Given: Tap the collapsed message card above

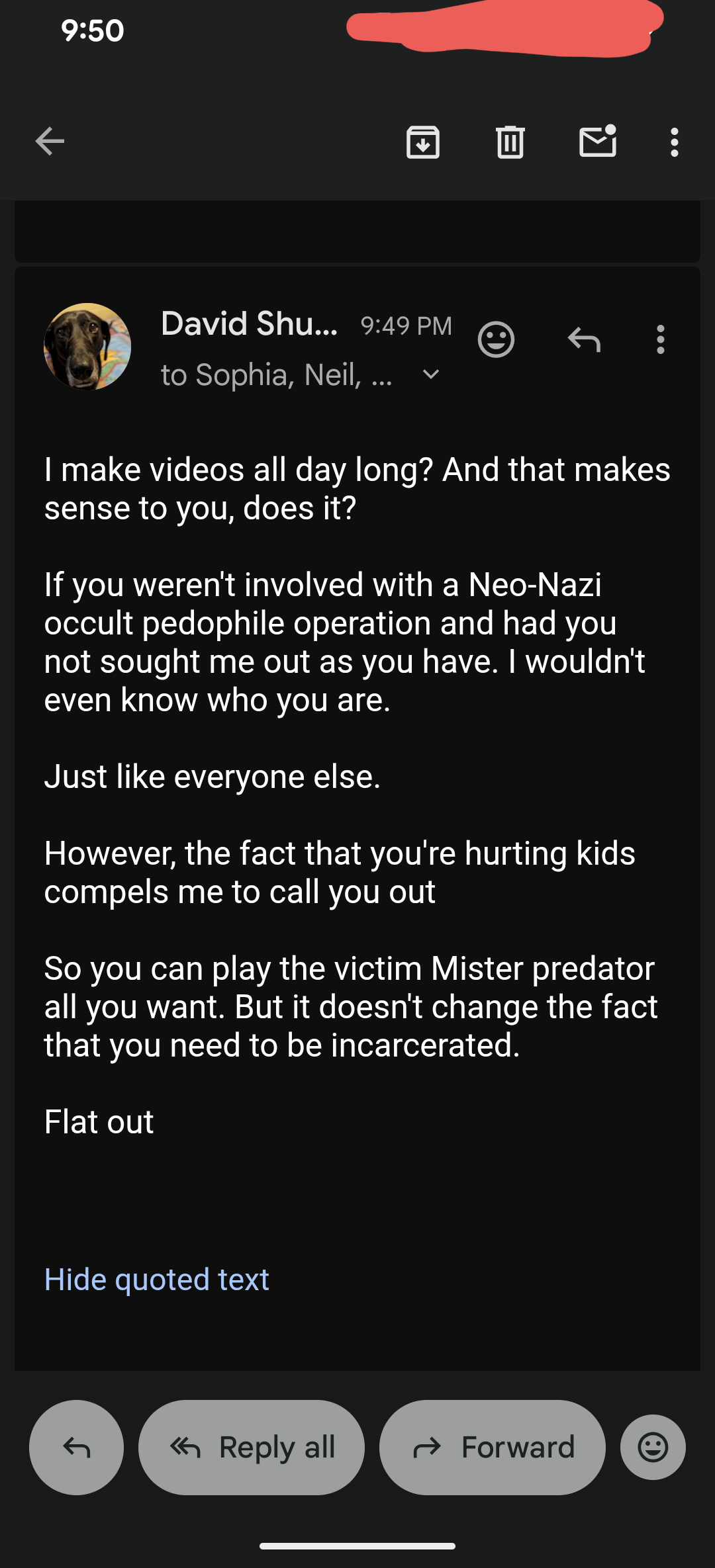Looking at the screenshot, I should tap(358, 231).
